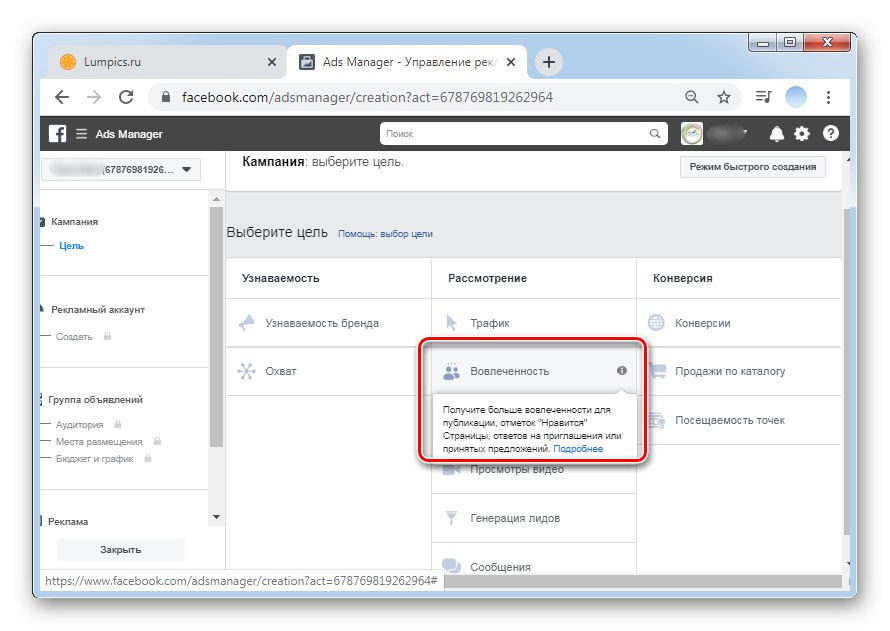Open the help question mark icon
The width and height of the screenshot is (890, 631).
[x=830, y=134]
